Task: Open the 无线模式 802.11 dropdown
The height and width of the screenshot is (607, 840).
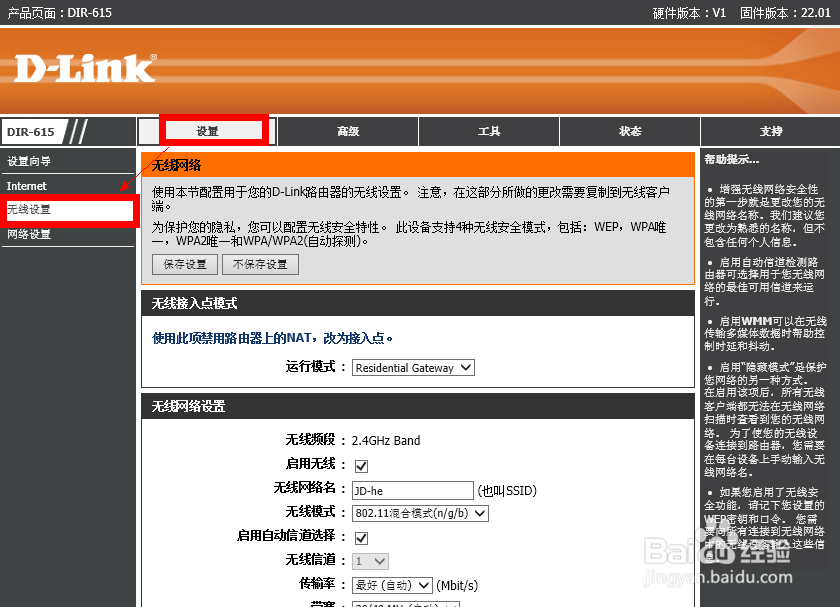Action: pyautogui.click(x=420, y=513)
